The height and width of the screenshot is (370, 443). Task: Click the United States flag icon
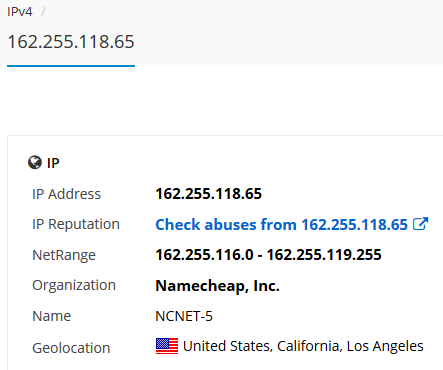tap(167, 346)
